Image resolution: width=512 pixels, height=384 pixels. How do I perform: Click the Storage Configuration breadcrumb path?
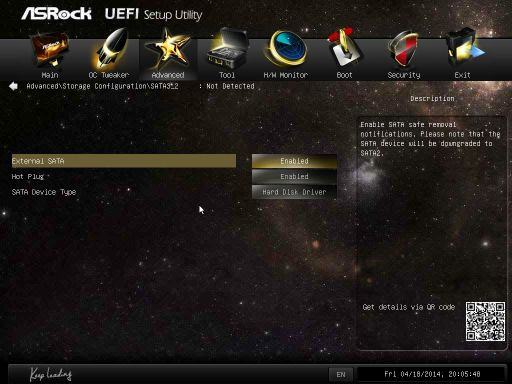coord(102,86)
